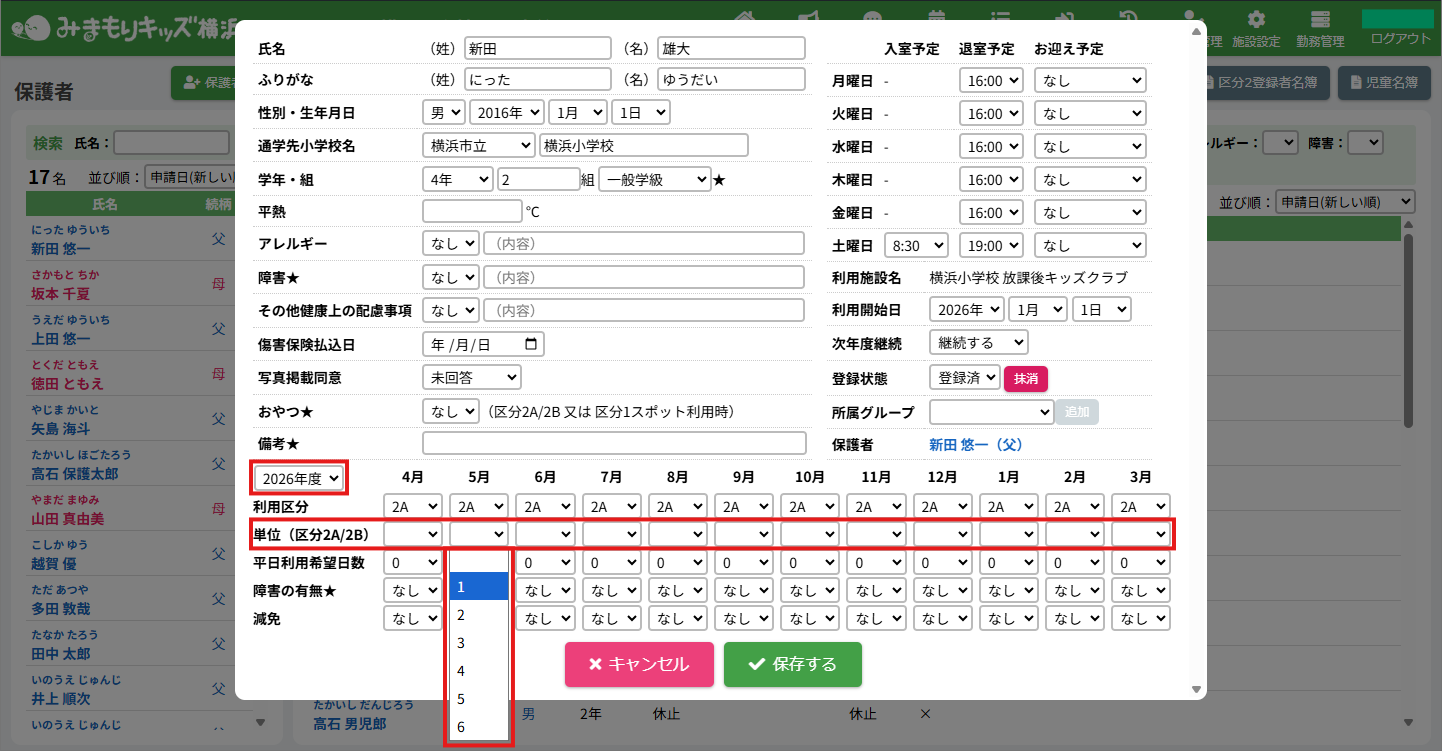Open the 所属グループ dropdown
The image size is (1442, 751).
click(x=991, y=412)
